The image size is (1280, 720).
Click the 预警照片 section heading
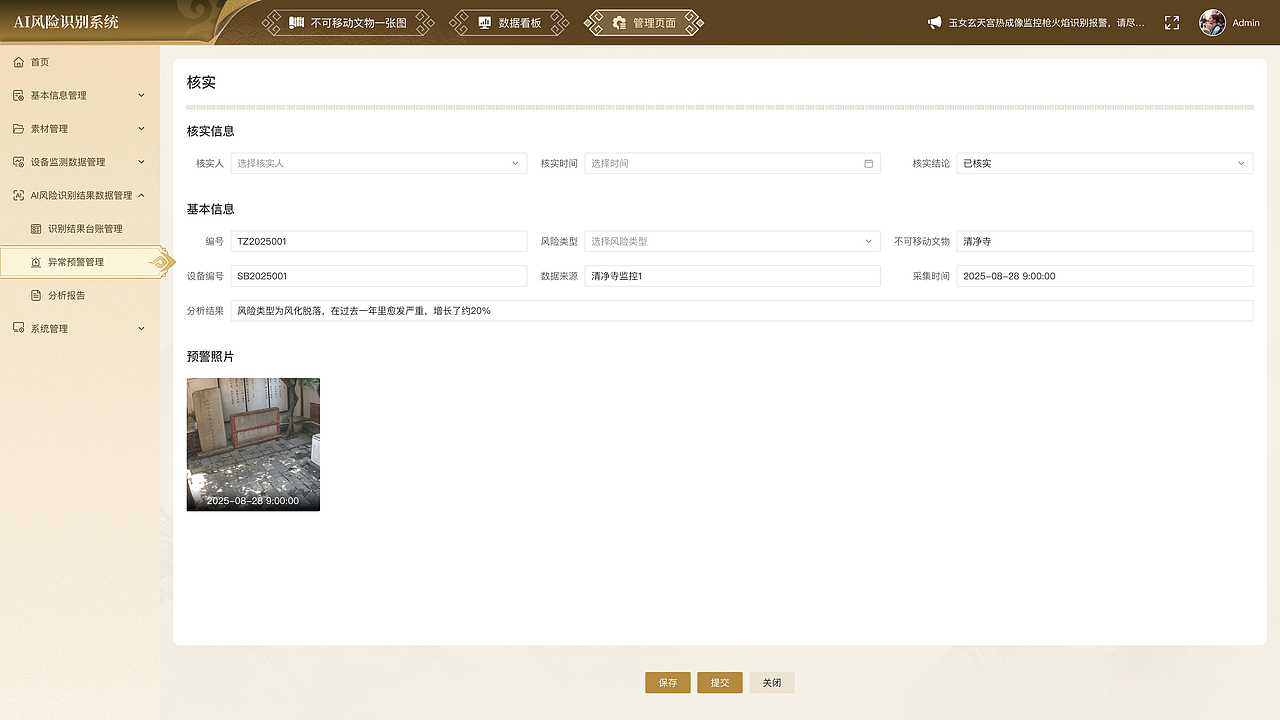click(x=210, y=356)
